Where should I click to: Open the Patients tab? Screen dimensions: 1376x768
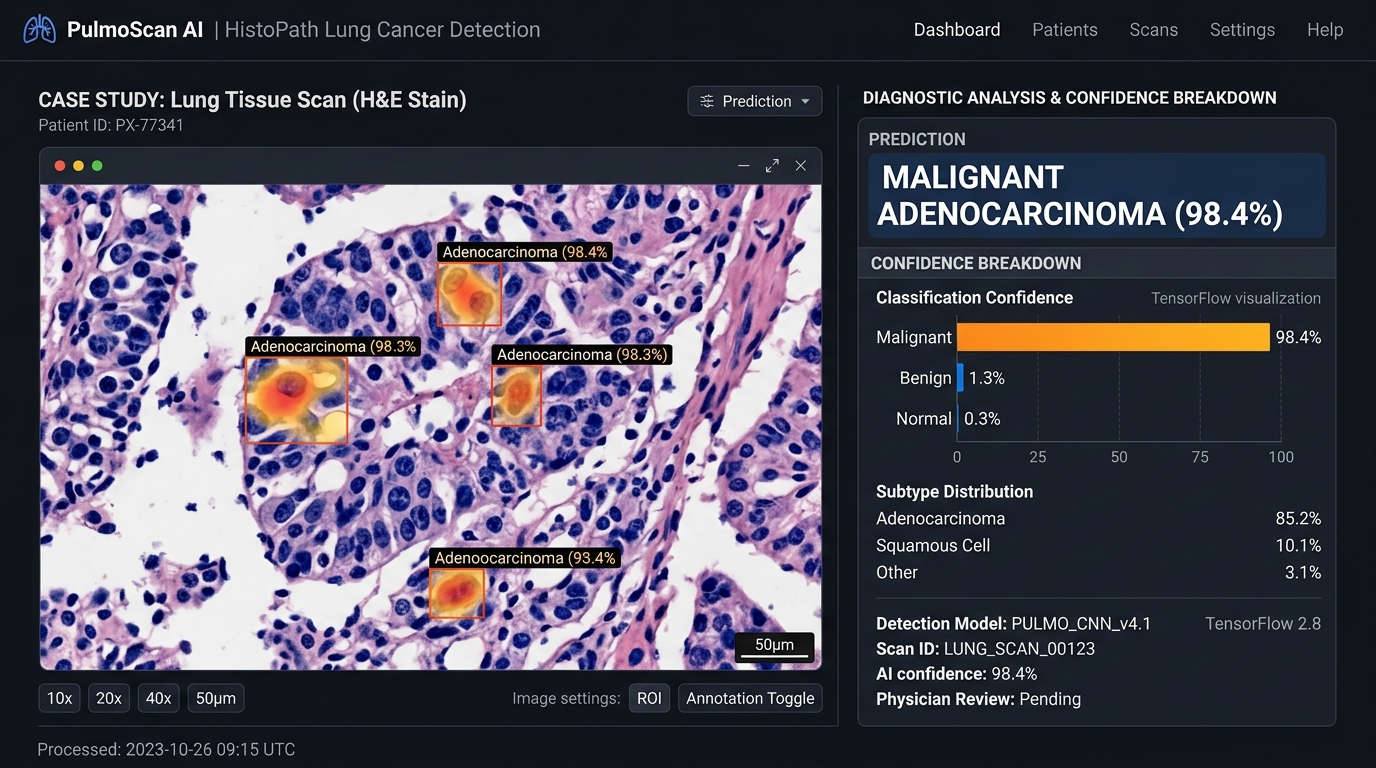click(x=1065, y=30)
